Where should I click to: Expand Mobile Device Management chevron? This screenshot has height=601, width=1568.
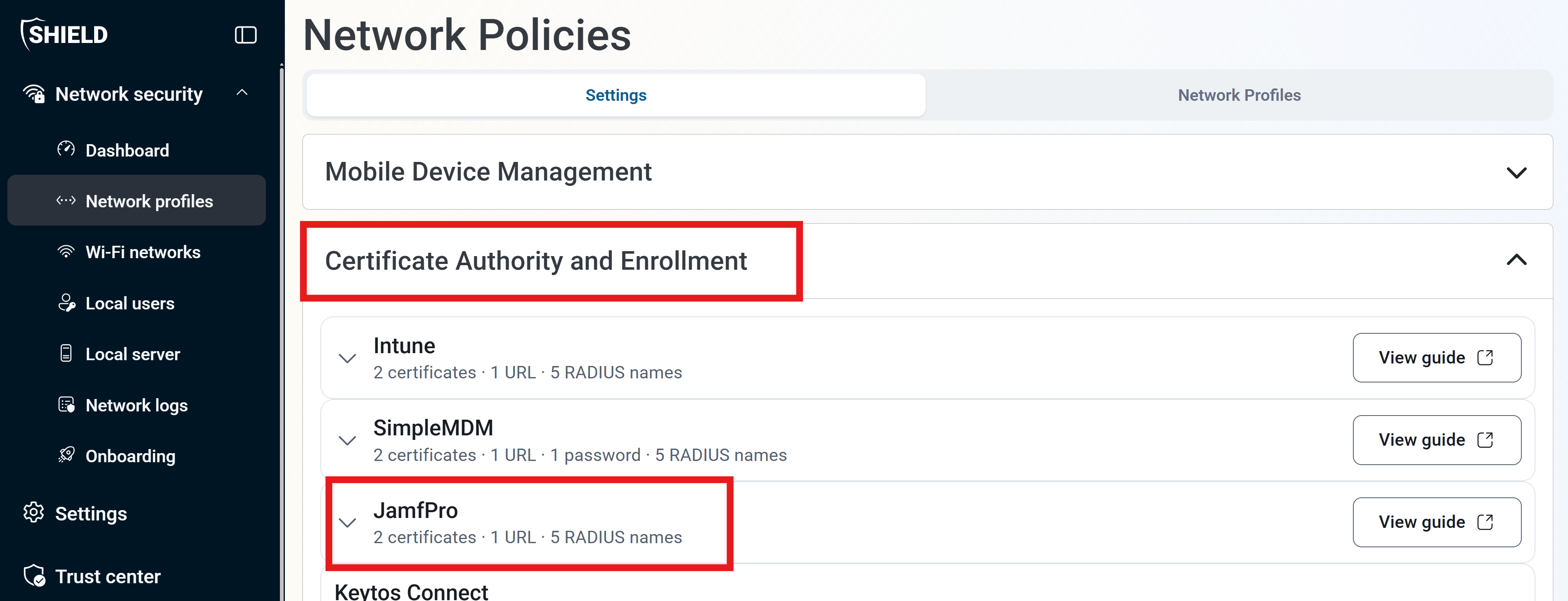tap(1516, 172)
